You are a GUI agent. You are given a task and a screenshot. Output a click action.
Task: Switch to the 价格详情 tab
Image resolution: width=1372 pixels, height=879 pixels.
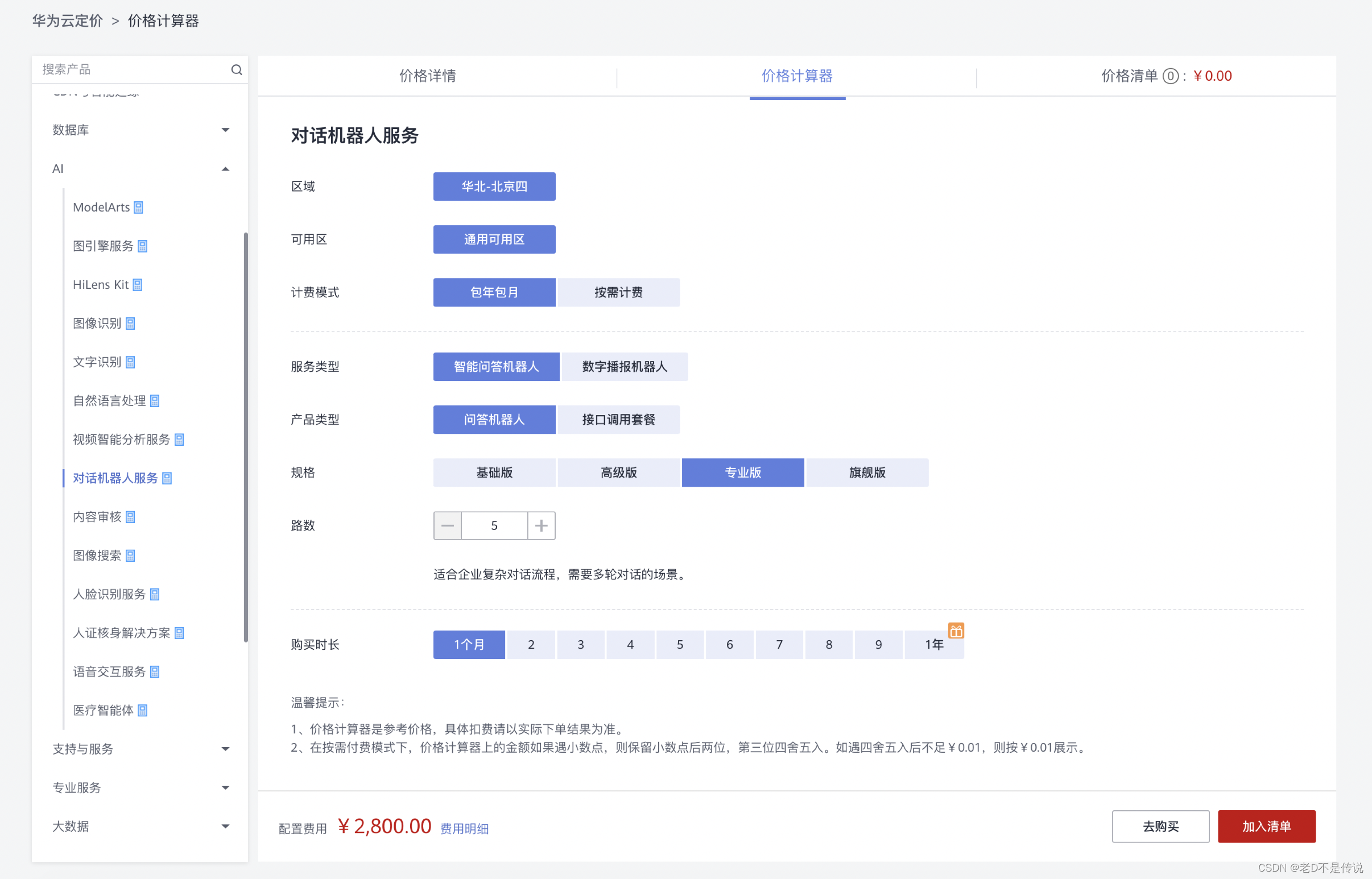(428, 76)
